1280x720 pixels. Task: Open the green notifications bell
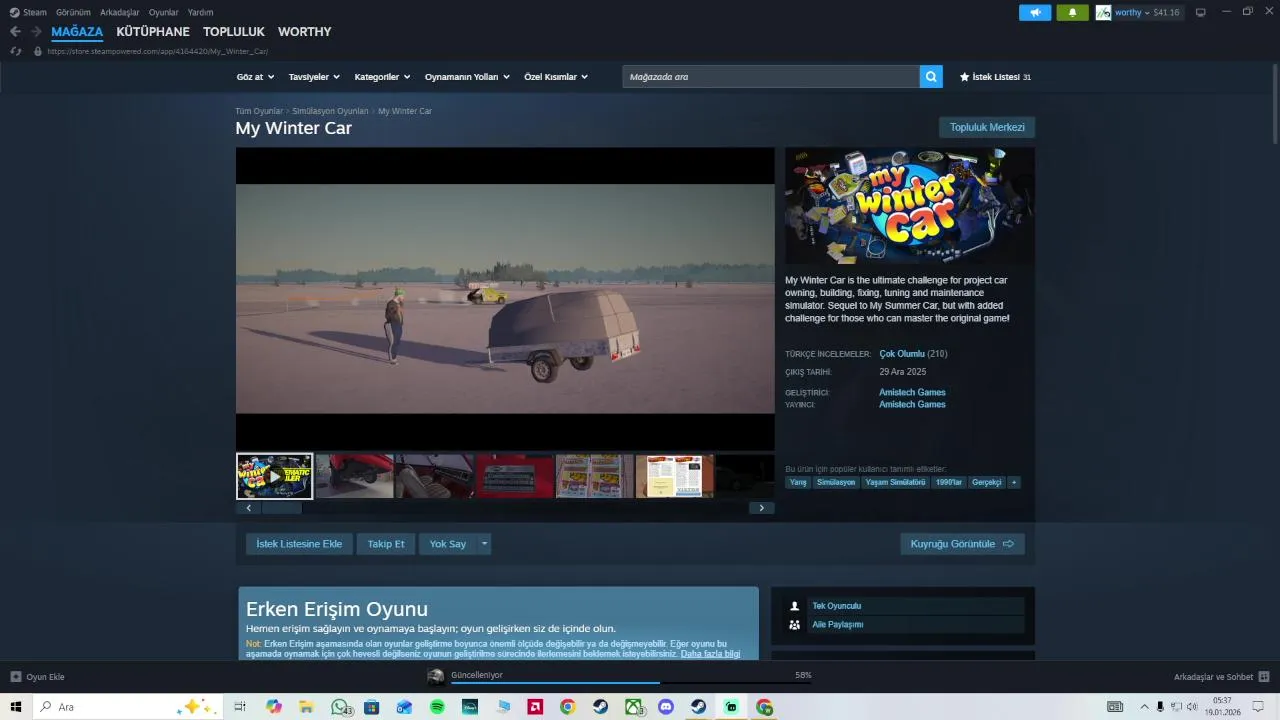[1072, 13]
